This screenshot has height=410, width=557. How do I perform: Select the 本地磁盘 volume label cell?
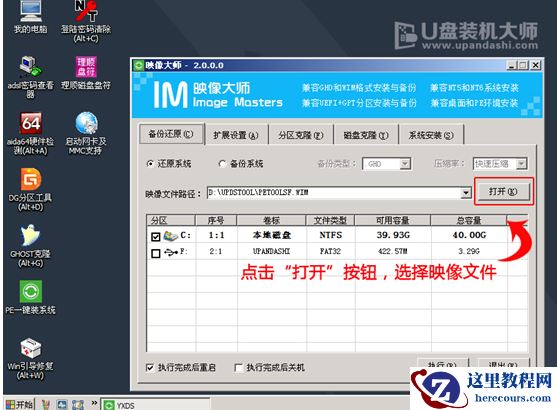pos(272,235)
